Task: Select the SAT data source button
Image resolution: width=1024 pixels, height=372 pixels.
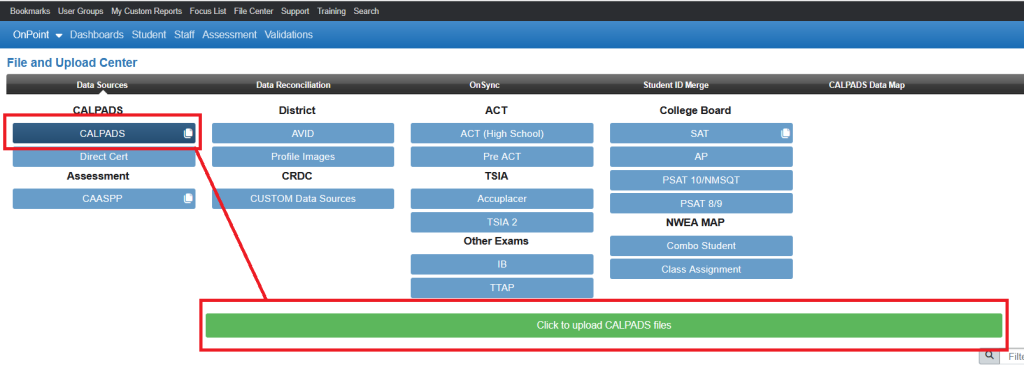Action: coord(701,133)
